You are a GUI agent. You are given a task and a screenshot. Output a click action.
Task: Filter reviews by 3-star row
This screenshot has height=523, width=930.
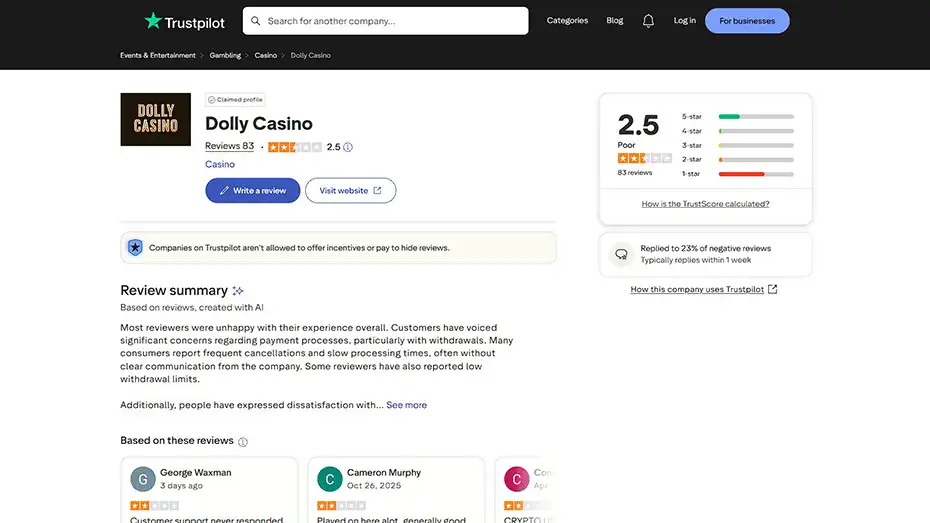737,145
